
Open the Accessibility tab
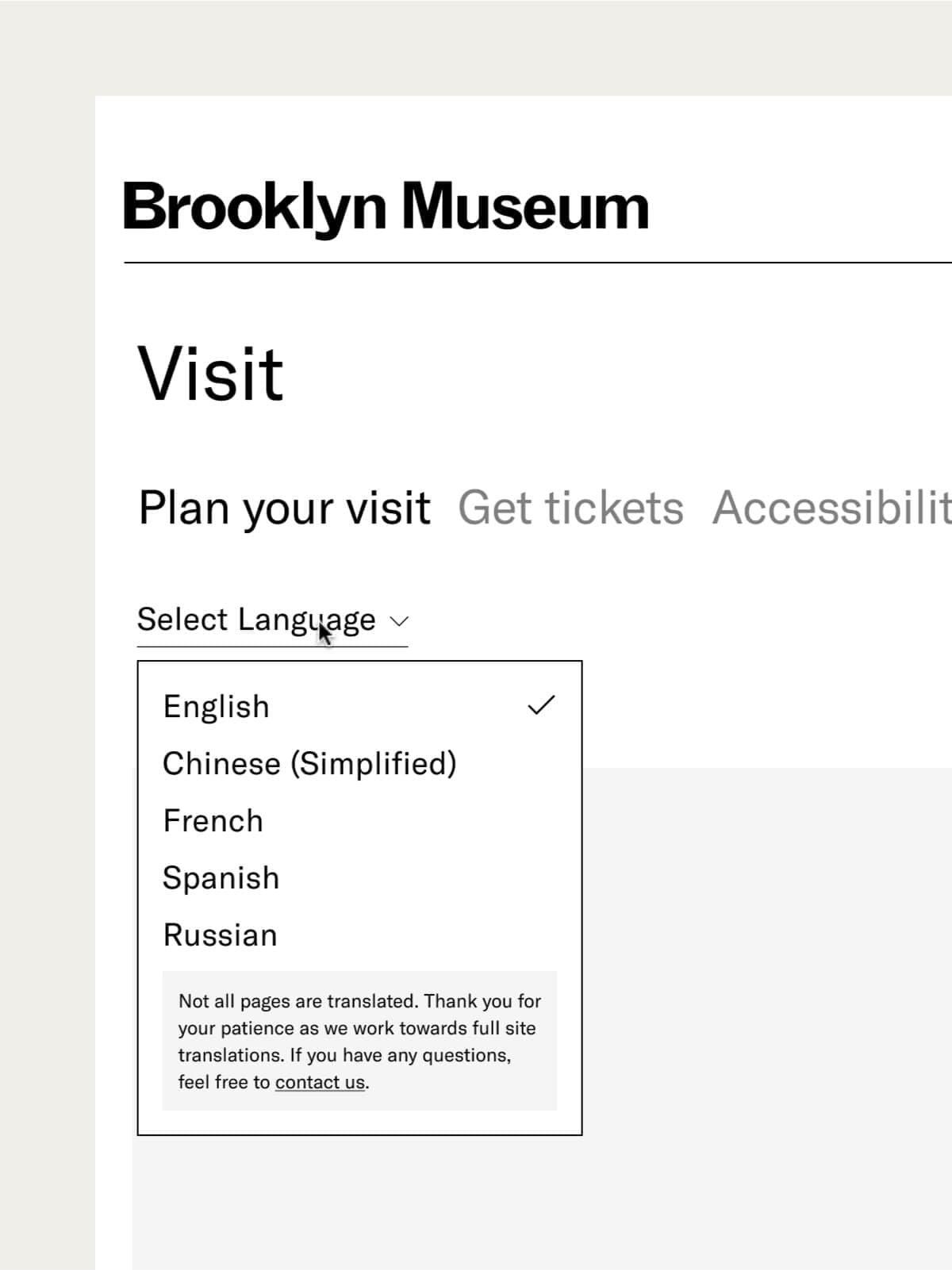pos(831,508)
